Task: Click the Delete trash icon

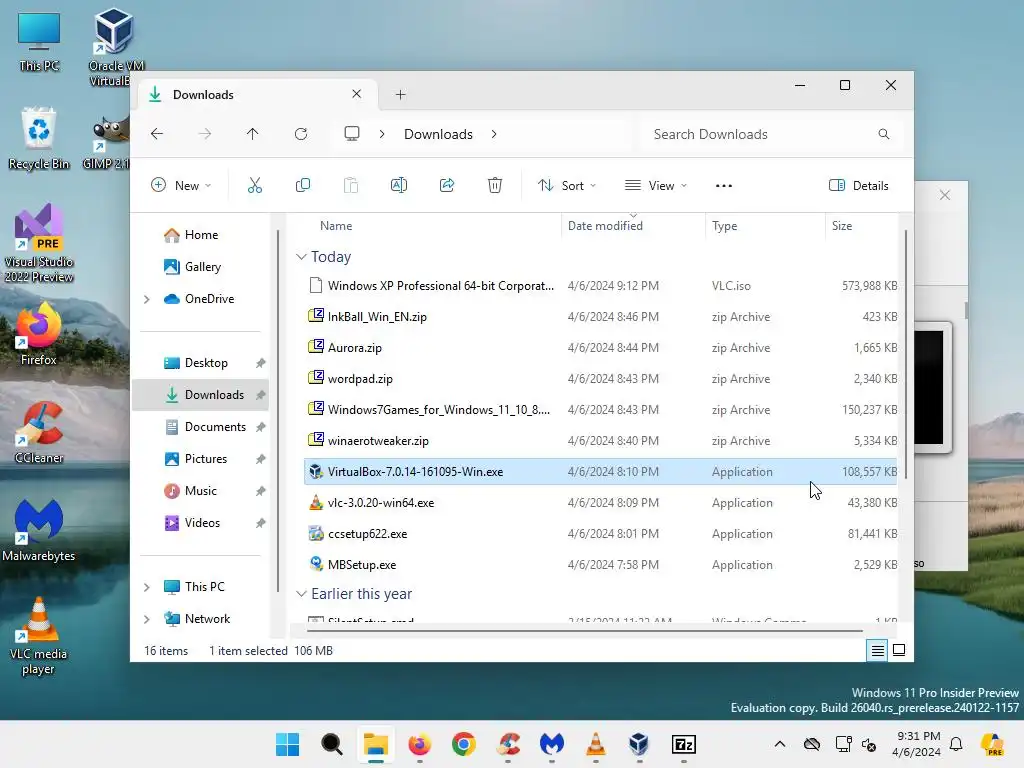Action: (495, 185)
